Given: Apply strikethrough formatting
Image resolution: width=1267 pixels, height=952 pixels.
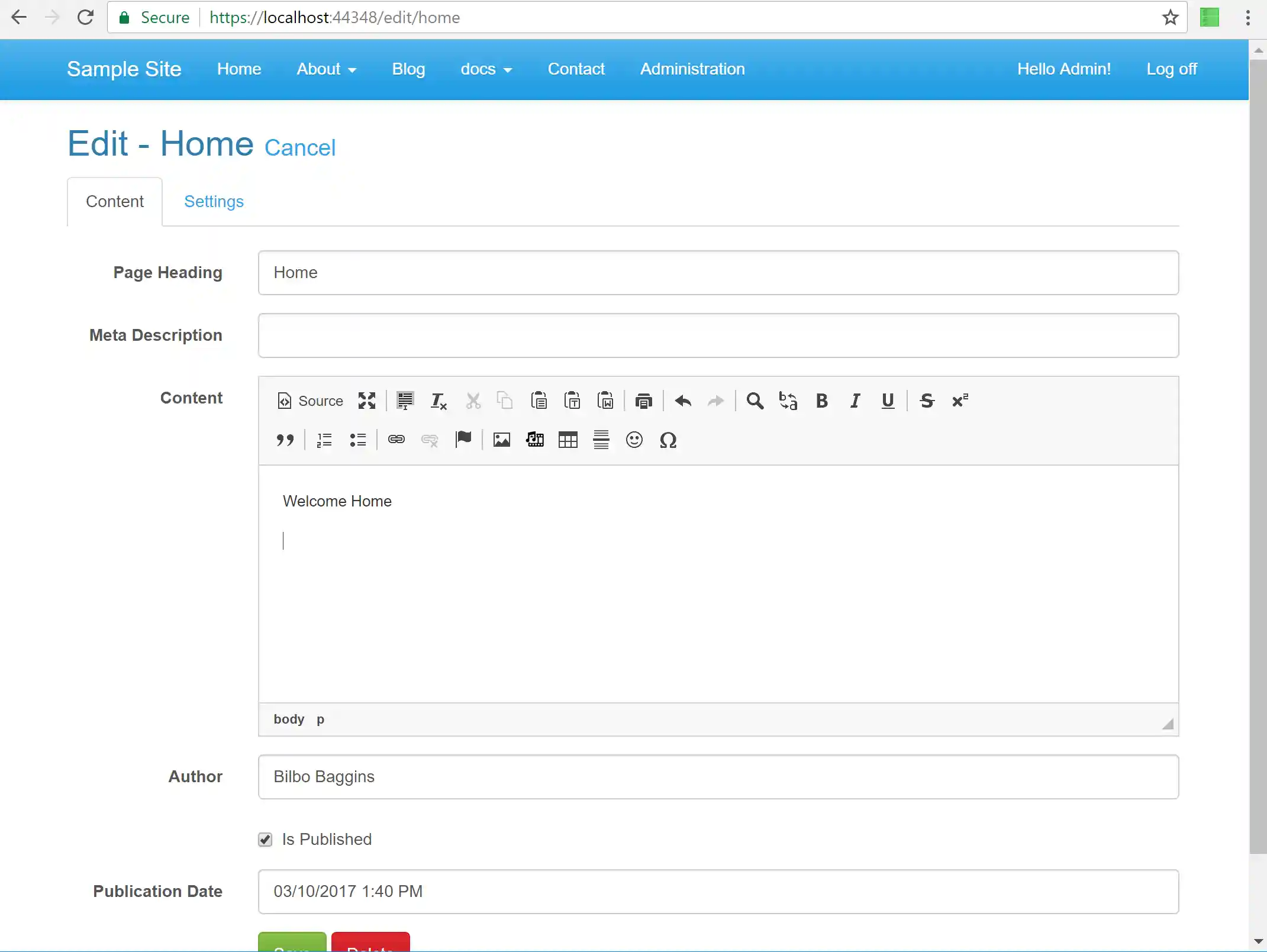Looking at the screenshot, I should (927, 401).
